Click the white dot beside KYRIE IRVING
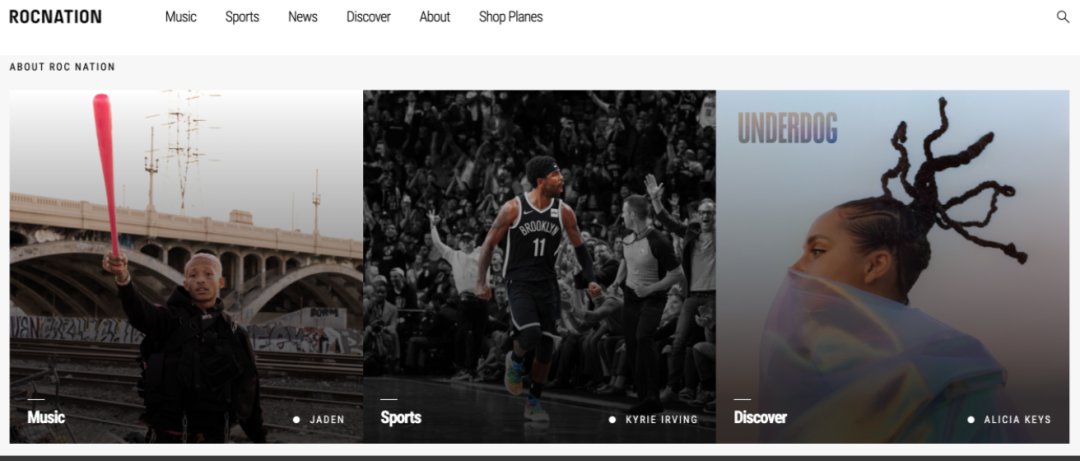1080x461 pixels. click(x=612, y=420)
